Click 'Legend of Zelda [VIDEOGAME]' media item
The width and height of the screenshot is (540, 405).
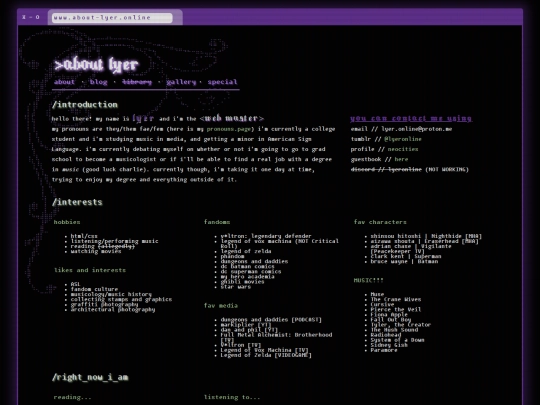click(266, 355)
